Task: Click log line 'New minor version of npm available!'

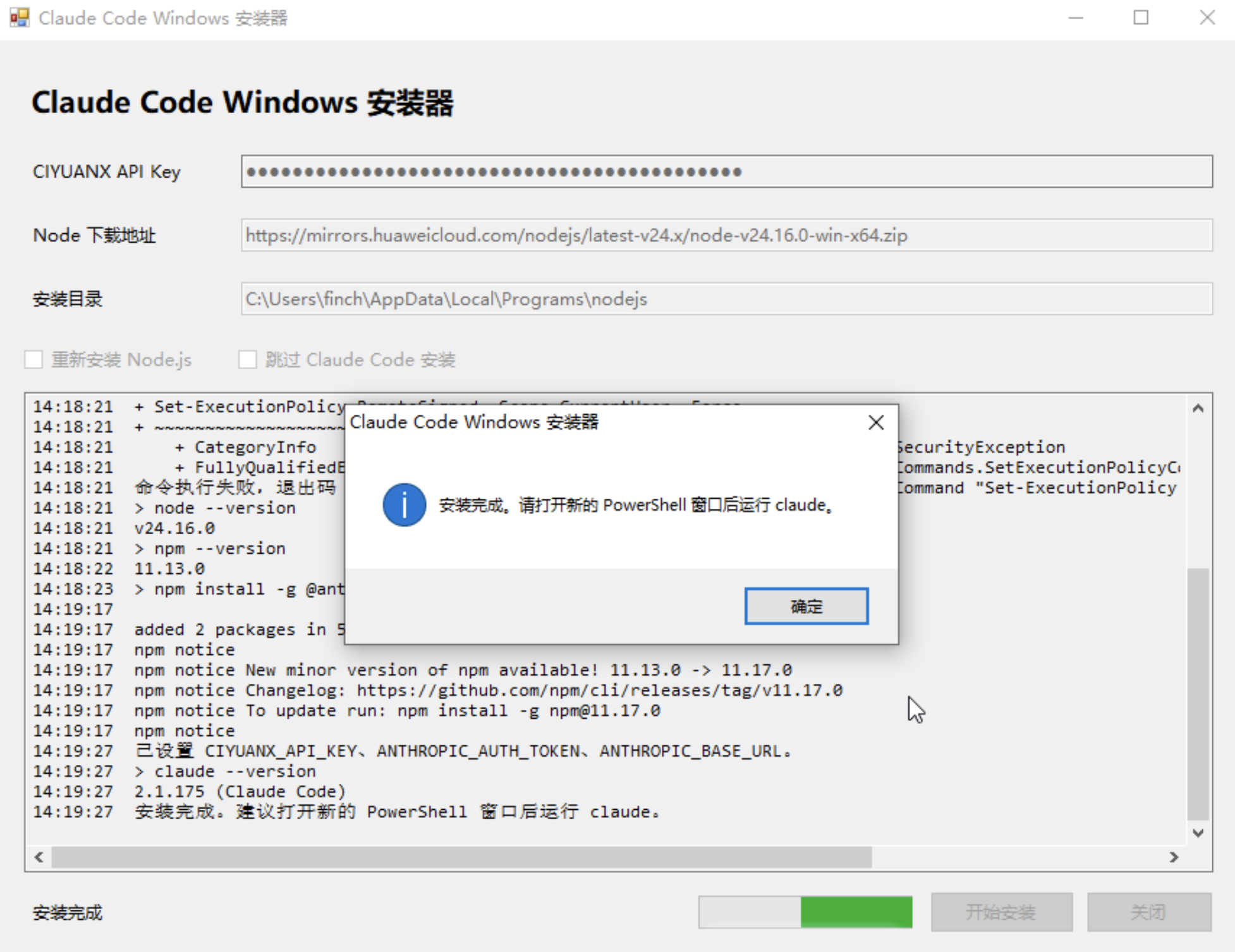Action: [463, 670]
